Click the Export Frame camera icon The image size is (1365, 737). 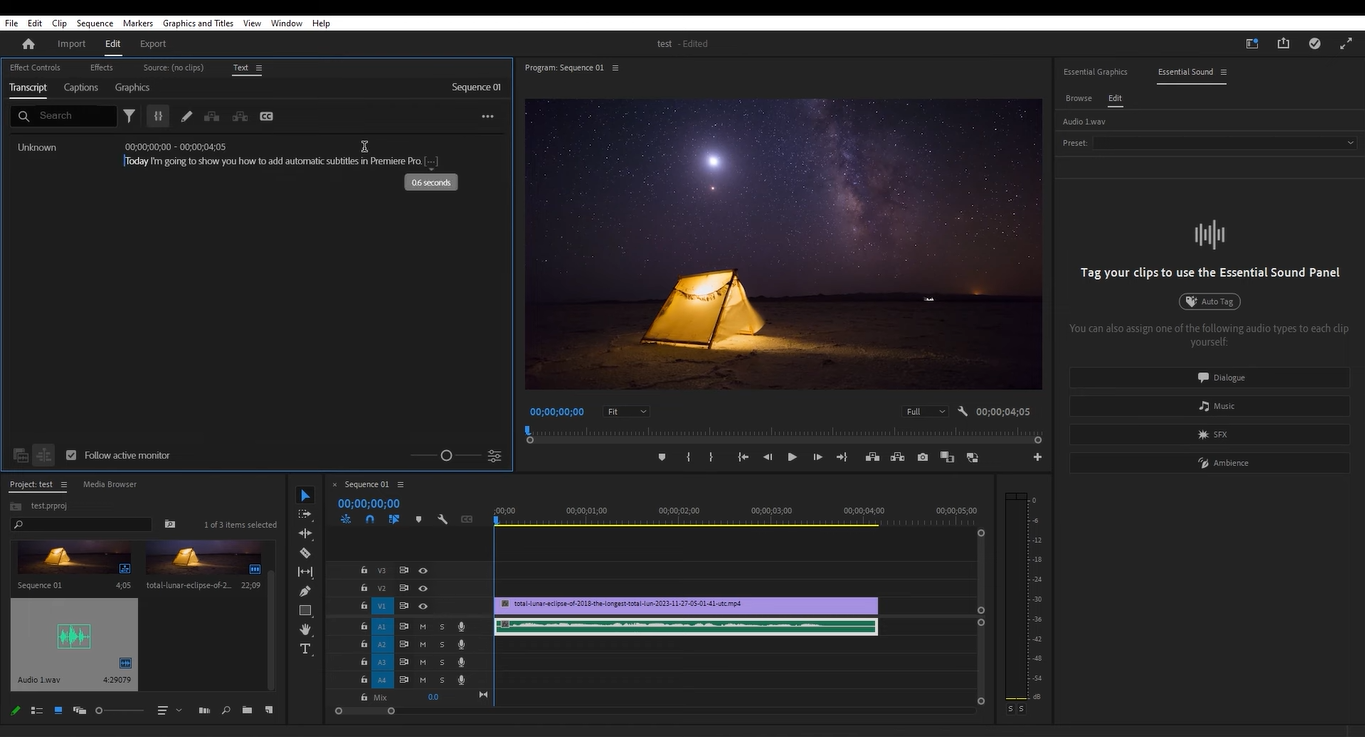coord(922,457)
